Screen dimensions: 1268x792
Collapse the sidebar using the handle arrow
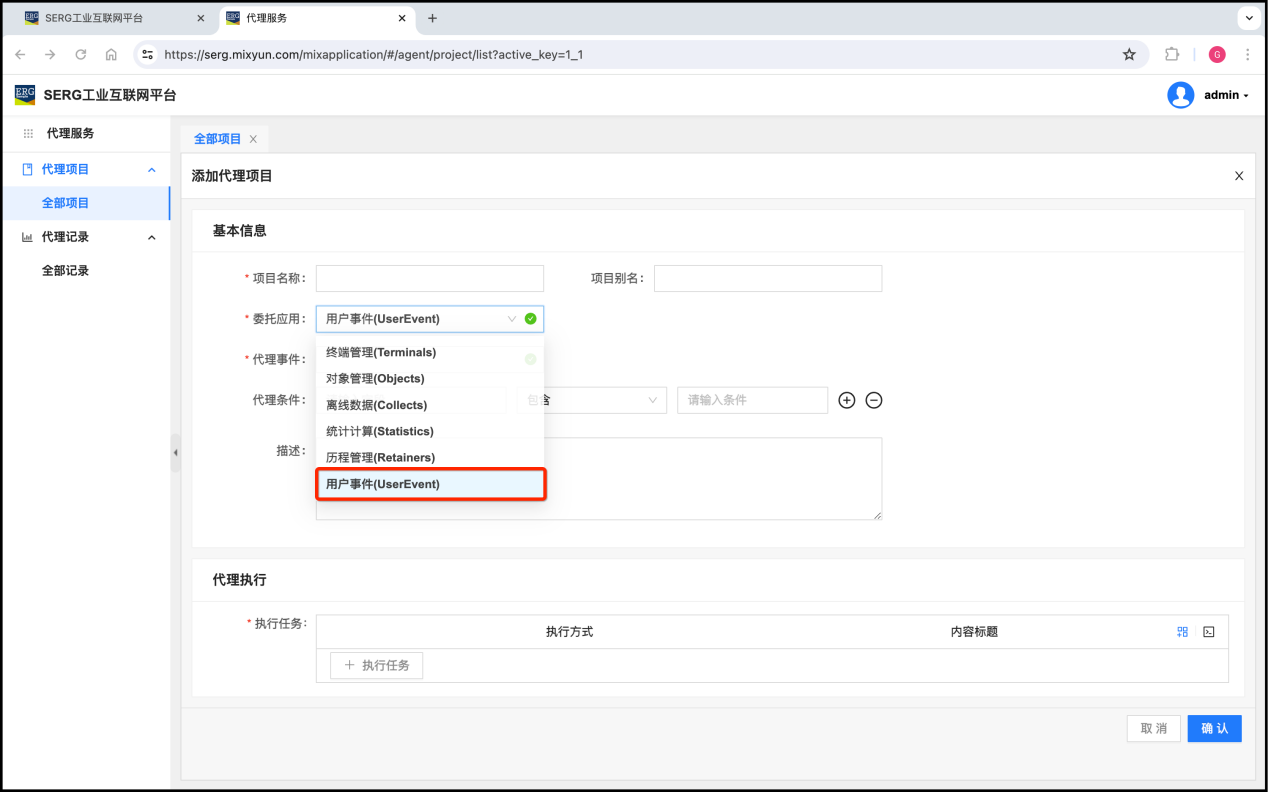coord(176,452)
